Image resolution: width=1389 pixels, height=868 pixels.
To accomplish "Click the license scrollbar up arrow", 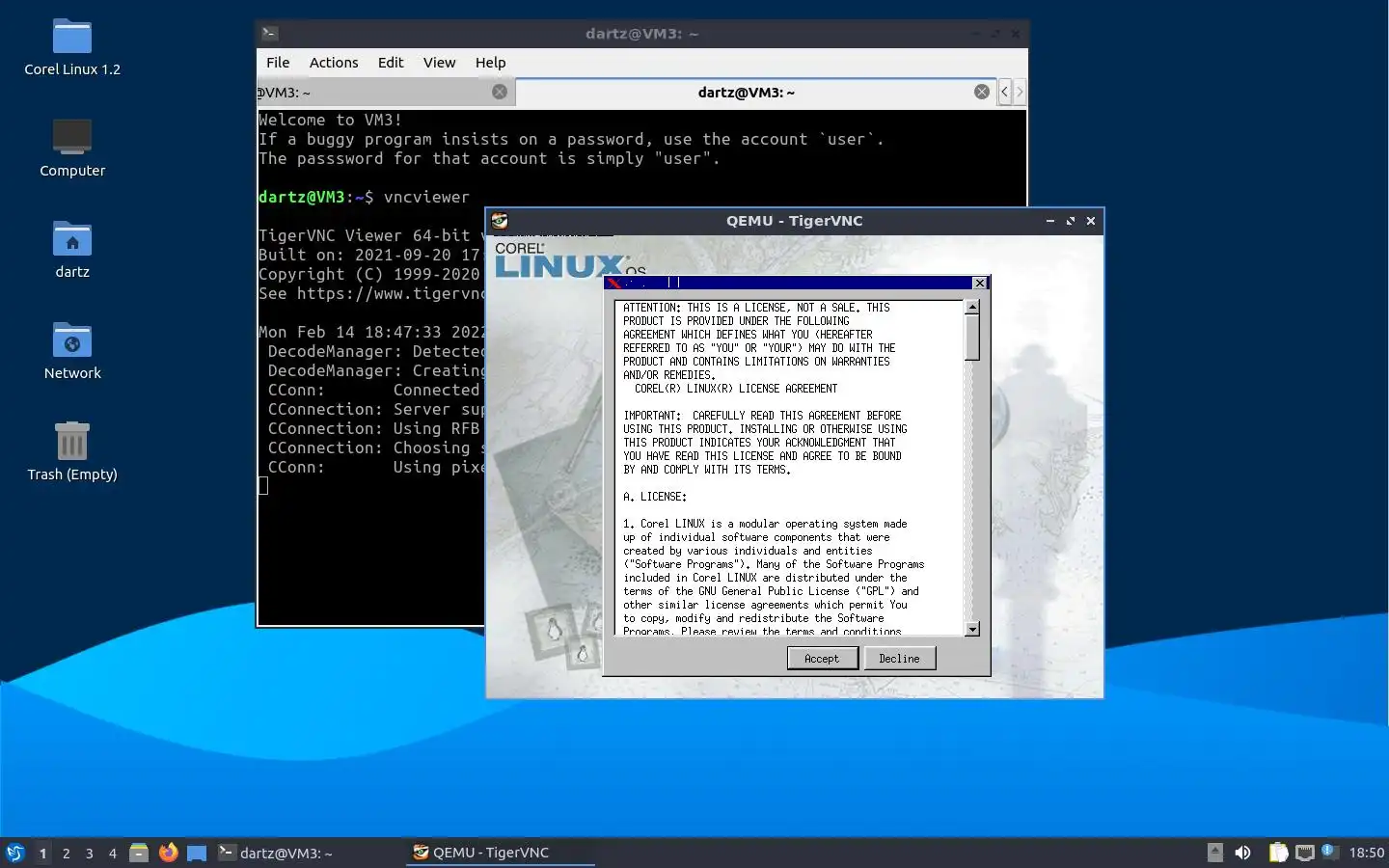I will [x=972, y=307].
